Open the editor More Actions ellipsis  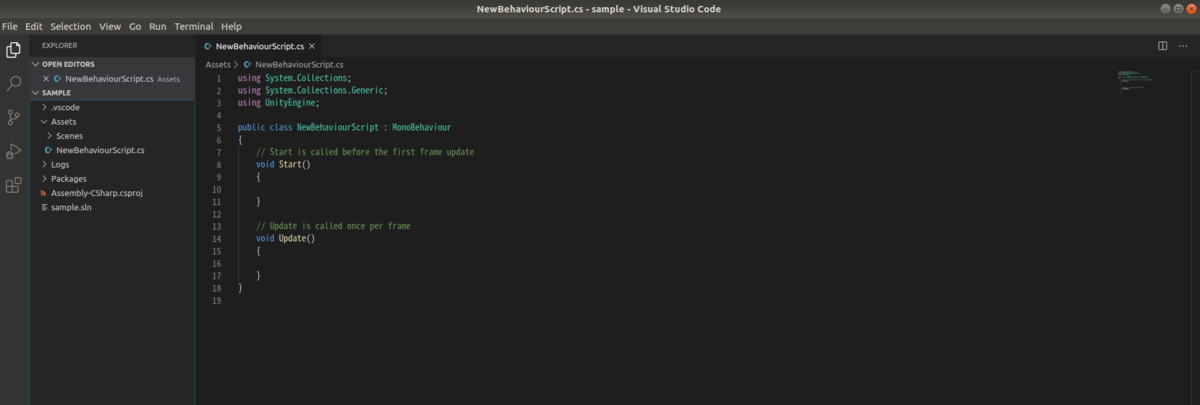[x=1183, y=46]
